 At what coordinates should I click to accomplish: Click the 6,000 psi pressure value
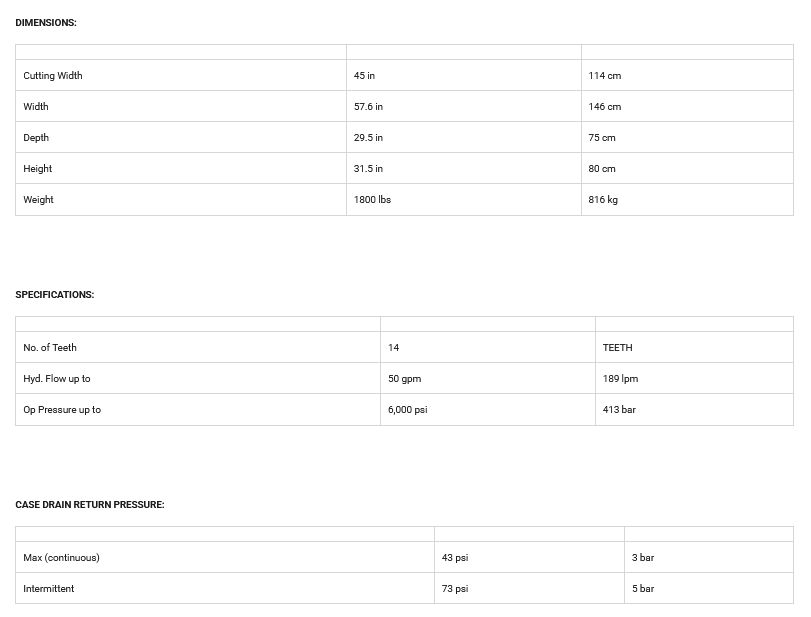(407, 410)
